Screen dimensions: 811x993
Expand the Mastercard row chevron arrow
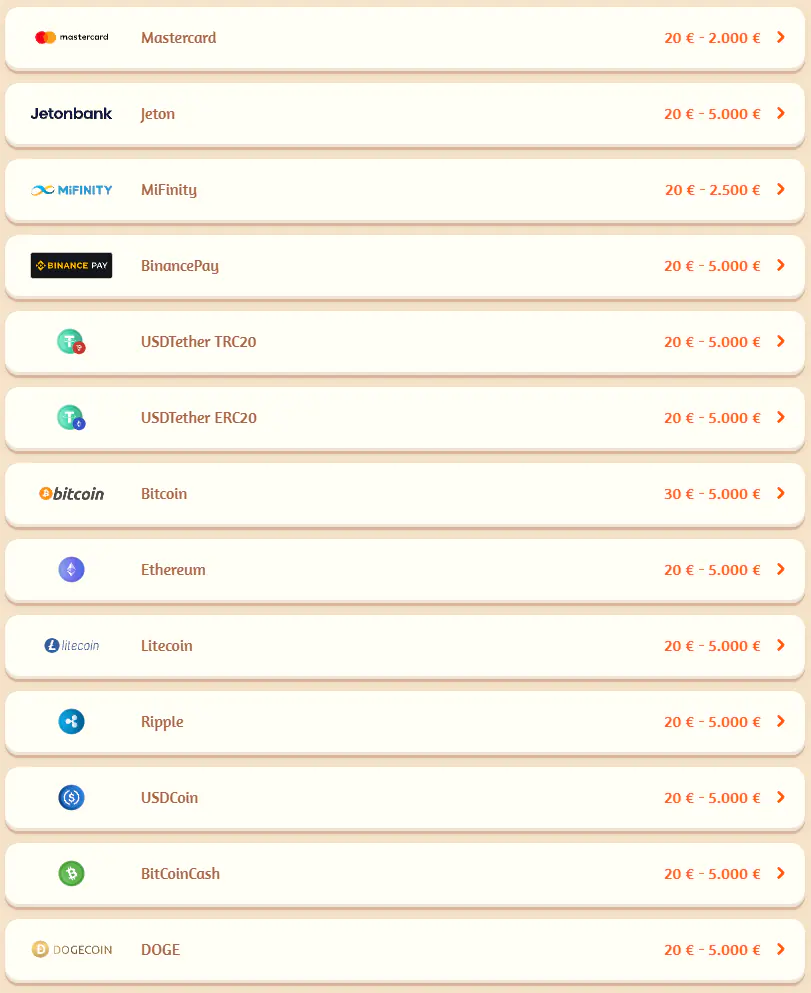781,38
